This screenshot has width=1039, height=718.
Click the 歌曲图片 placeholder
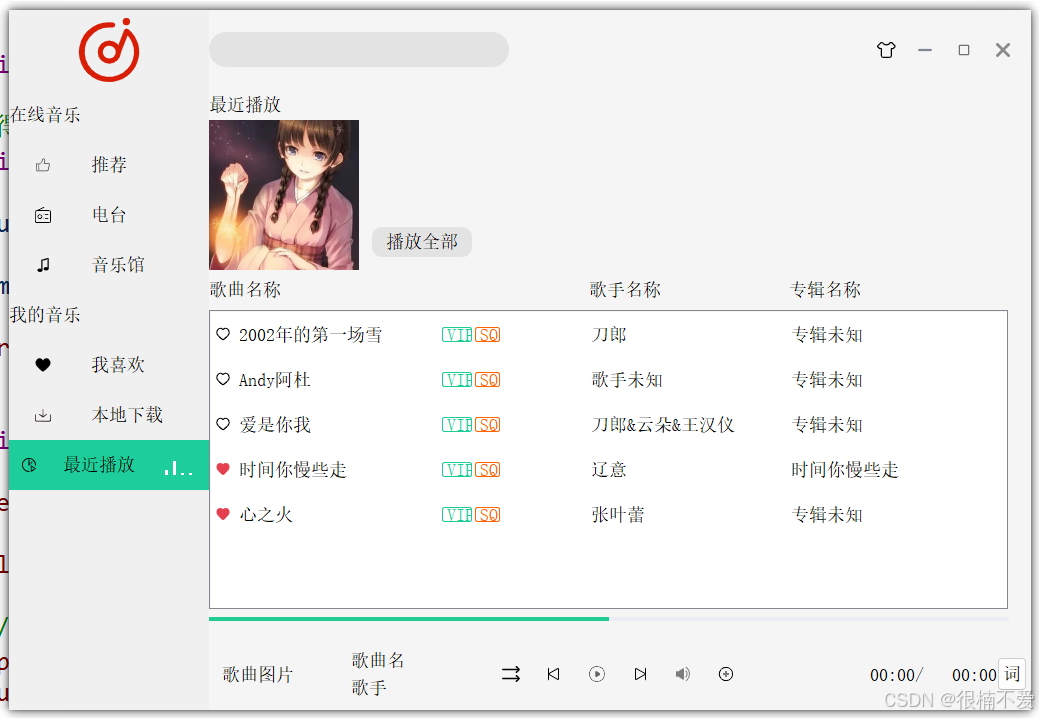tap(258, 674)
